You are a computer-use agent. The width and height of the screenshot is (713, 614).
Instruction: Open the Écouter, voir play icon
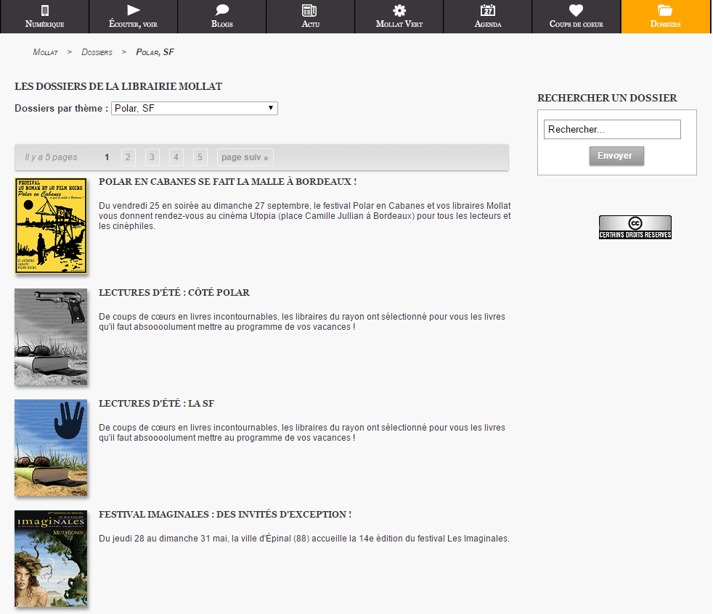tap(133, 10)
